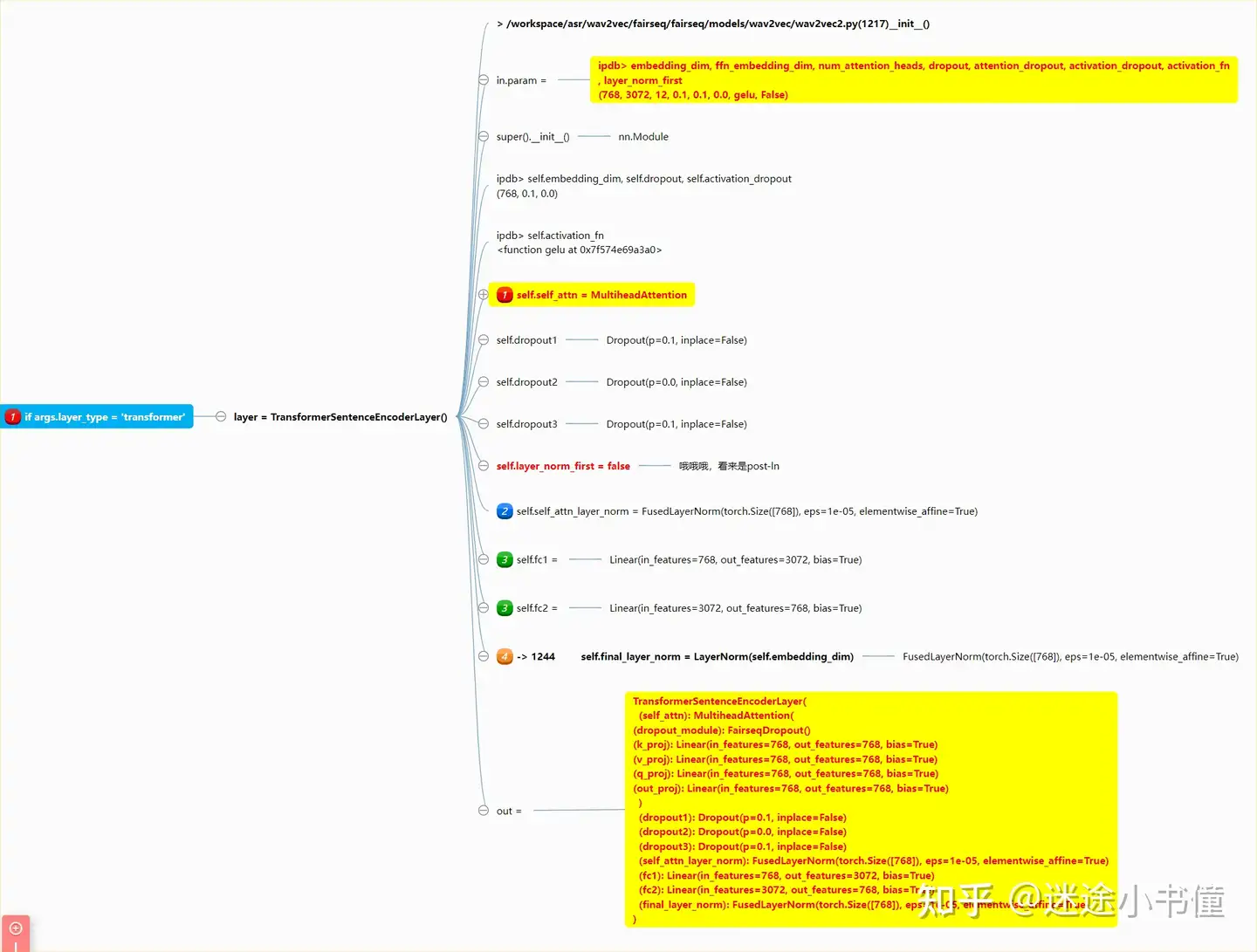Select the yellow ipdb> embedding_dim parameters note
The width and height of the screenshot is (1257, 952).
914,80
